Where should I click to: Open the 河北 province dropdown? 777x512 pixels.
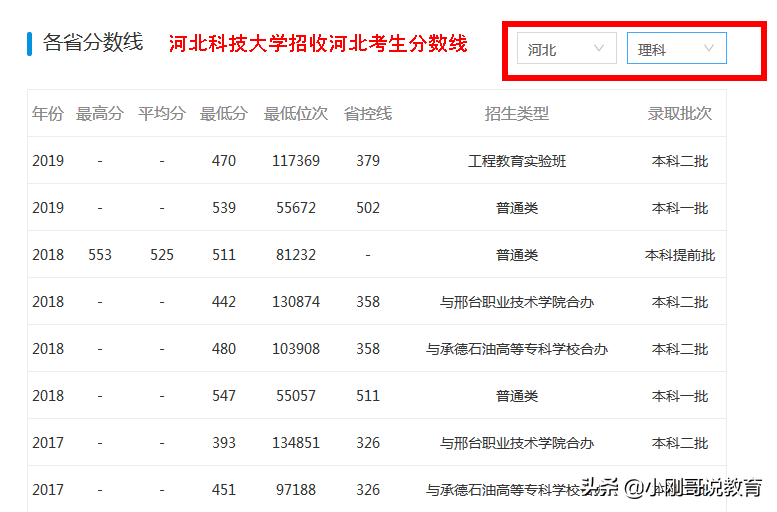point(566,49)
